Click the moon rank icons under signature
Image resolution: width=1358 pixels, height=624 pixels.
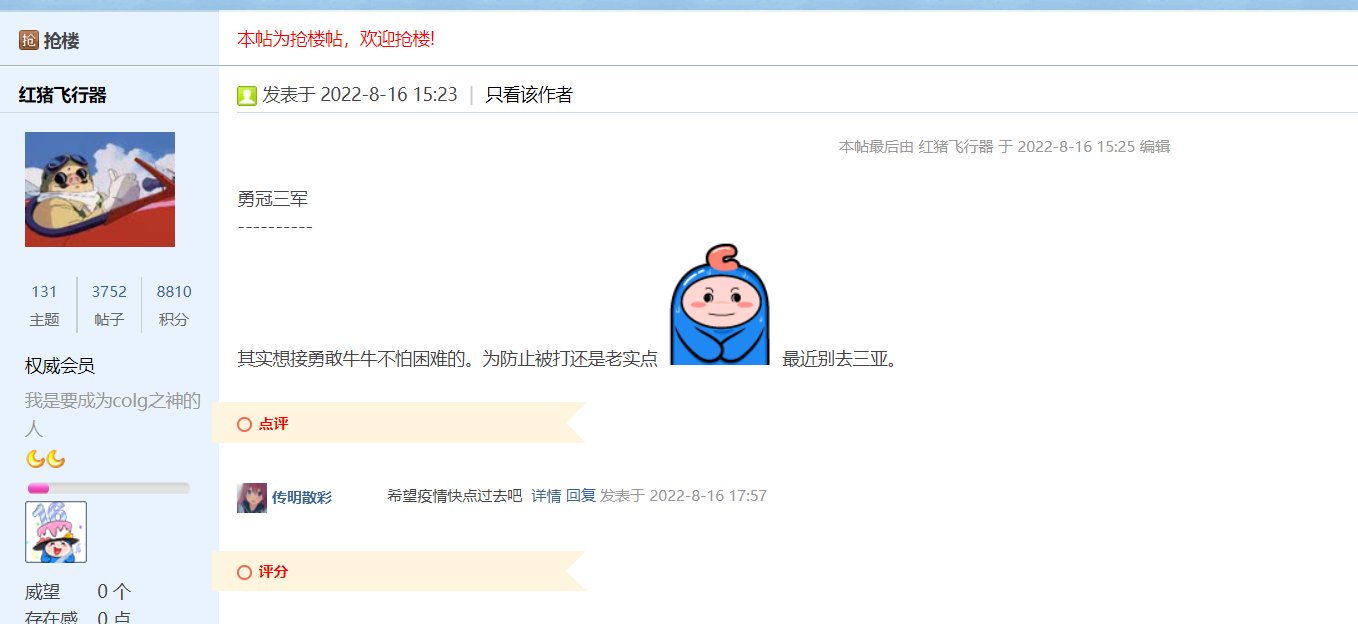tap(45, 459)
